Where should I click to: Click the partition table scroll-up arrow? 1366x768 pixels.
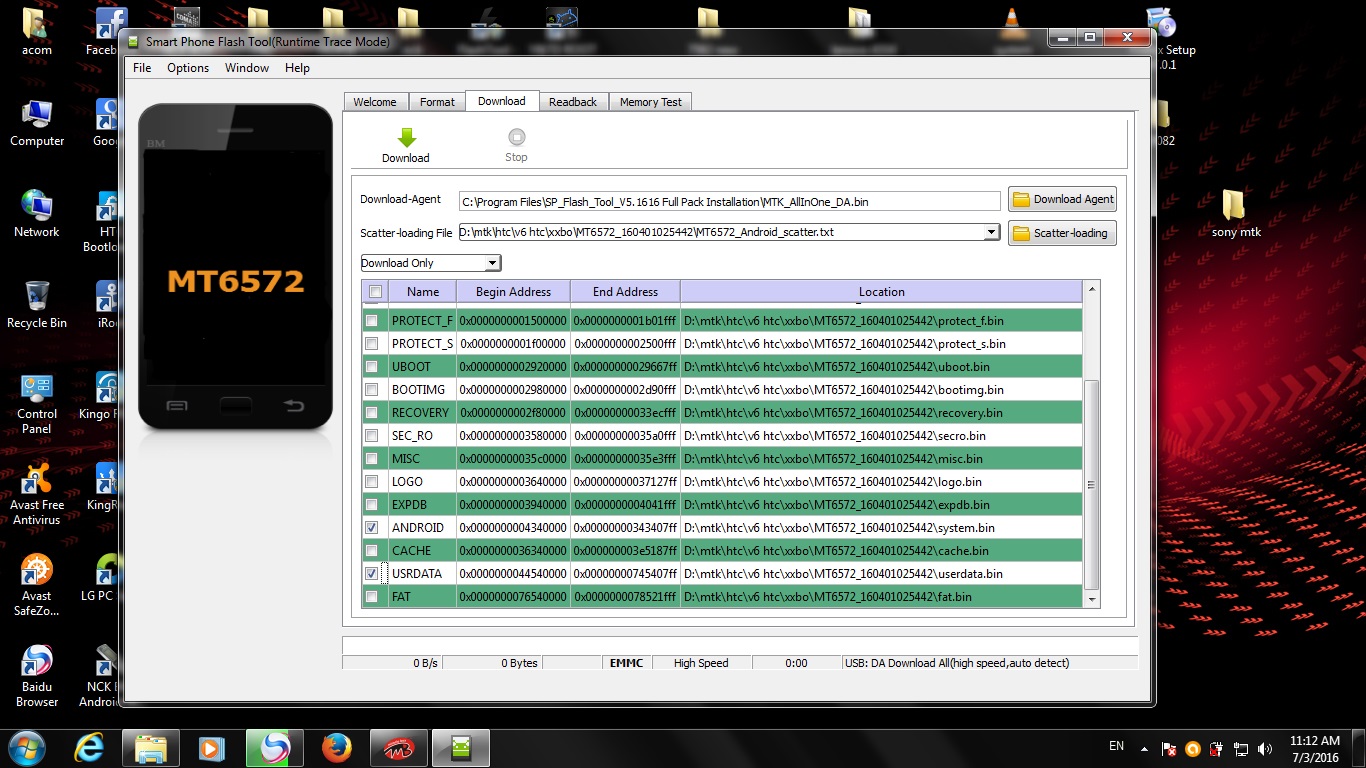1091,289
